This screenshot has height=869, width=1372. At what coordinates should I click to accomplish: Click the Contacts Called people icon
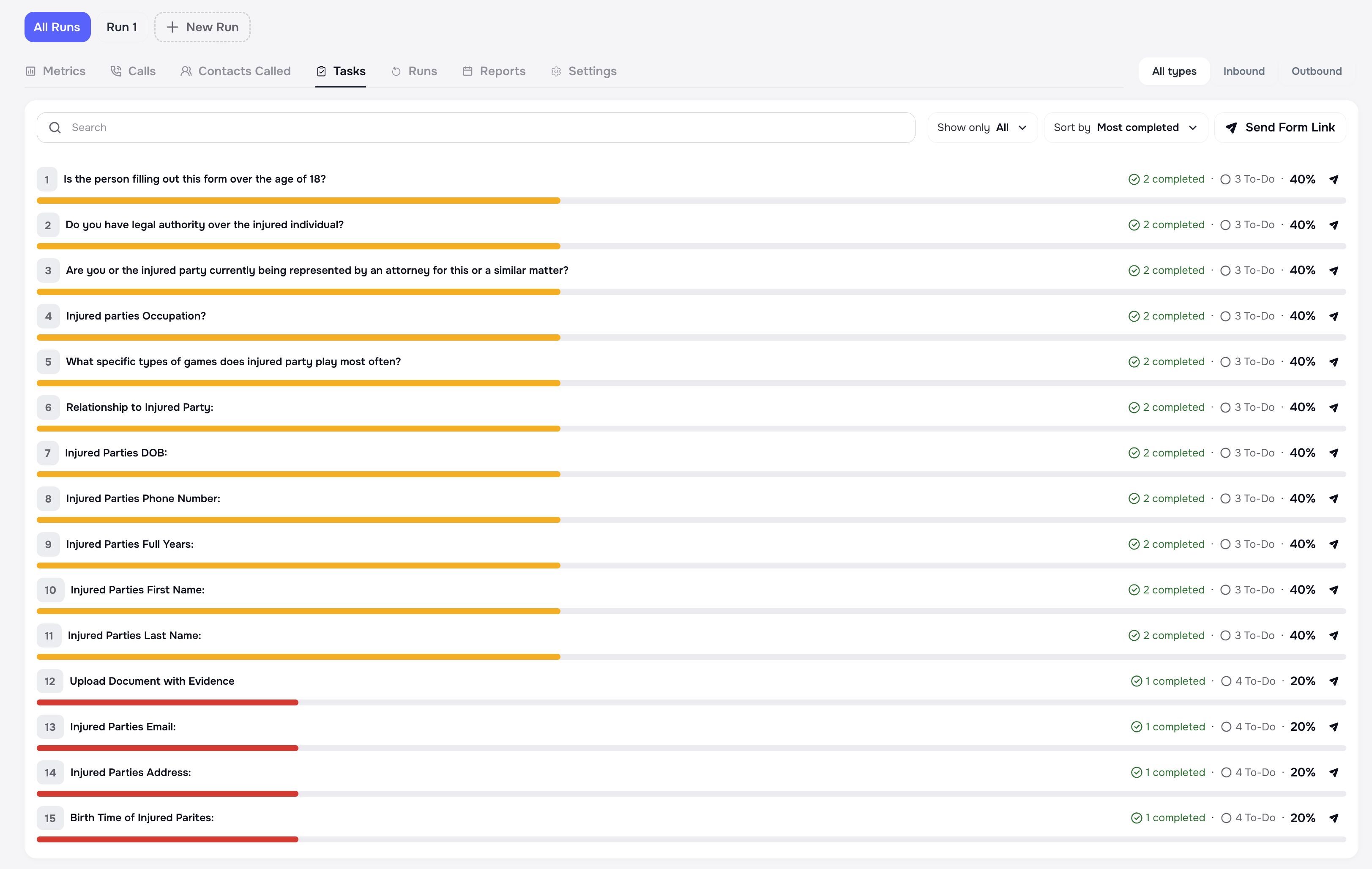pos(186,71)
